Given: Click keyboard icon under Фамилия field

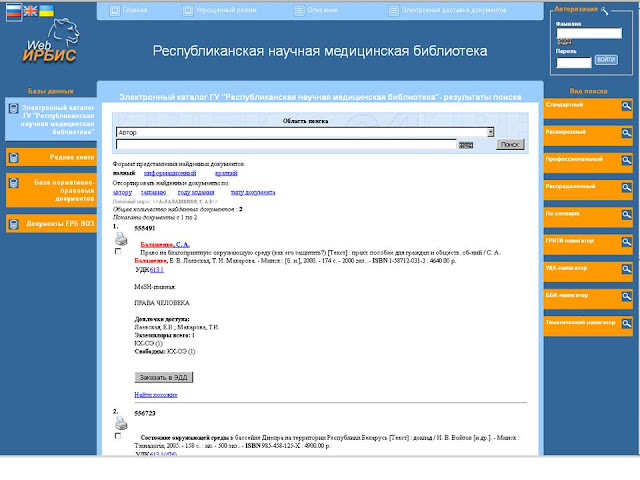Looking at the screenshot, I should click(564, 42).
